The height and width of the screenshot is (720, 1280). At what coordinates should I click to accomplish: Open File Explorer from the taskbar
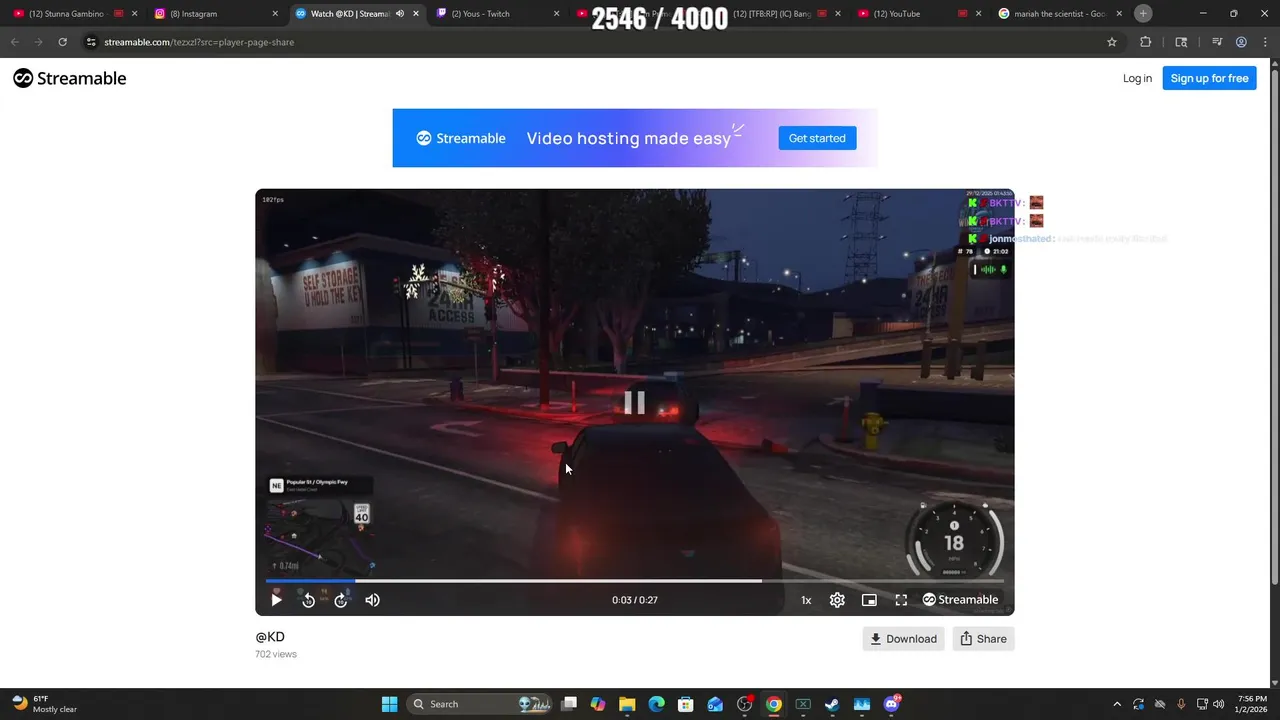click(x=627, y=704)
